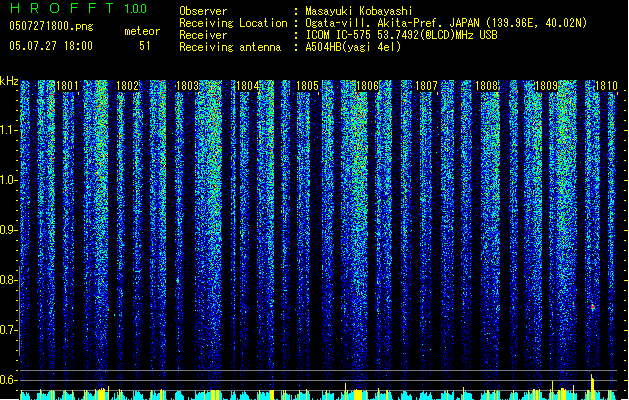
Task: Click observer name Masayuki Kobayashi
Action: [359, 11]
